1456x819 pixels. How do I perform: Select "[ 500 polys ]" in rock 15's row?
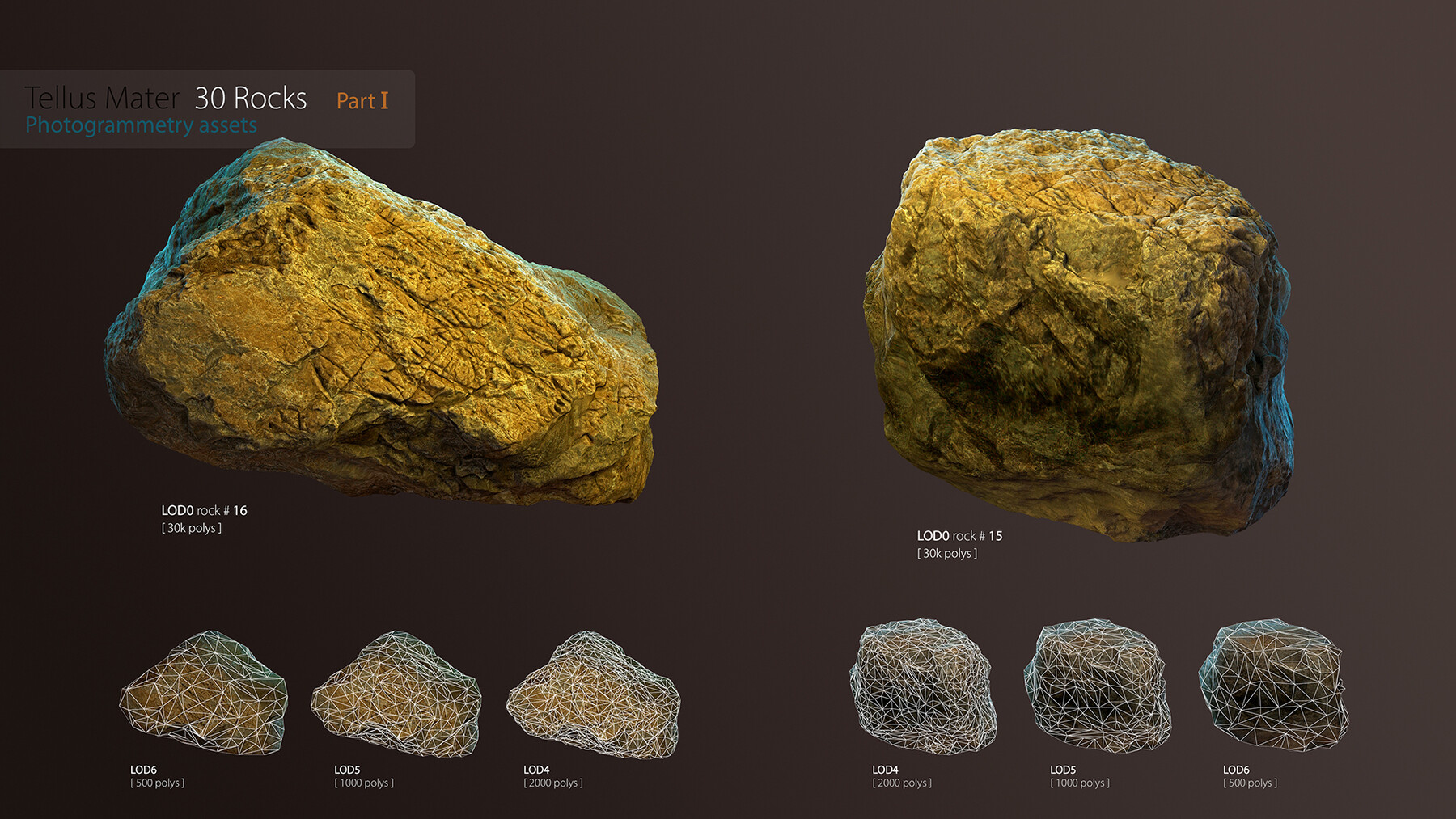[1250, 783]
